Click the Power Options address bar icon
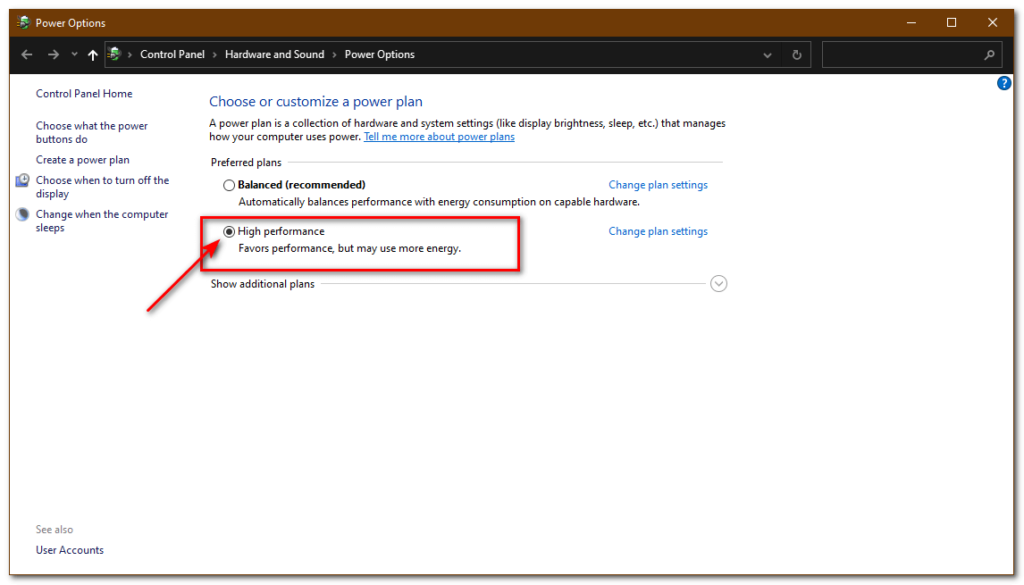The height and width of the screenshot is (585, 1024). 114,54
